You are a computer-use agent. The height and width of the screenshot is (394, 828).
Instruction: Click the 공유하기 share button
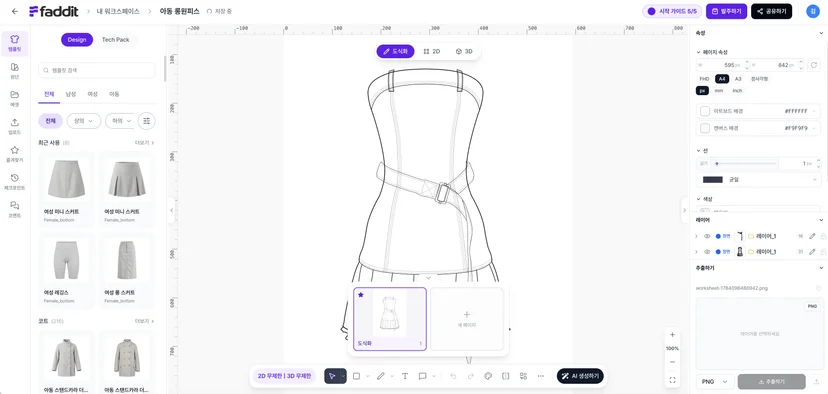click(x=771, y=11)
